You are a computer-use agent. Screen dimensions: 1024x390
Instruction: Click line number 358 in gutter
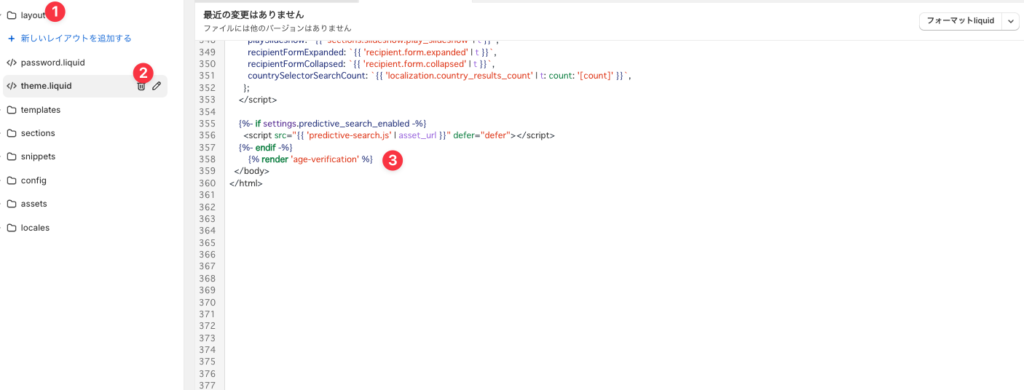click(x=206, y=159)
